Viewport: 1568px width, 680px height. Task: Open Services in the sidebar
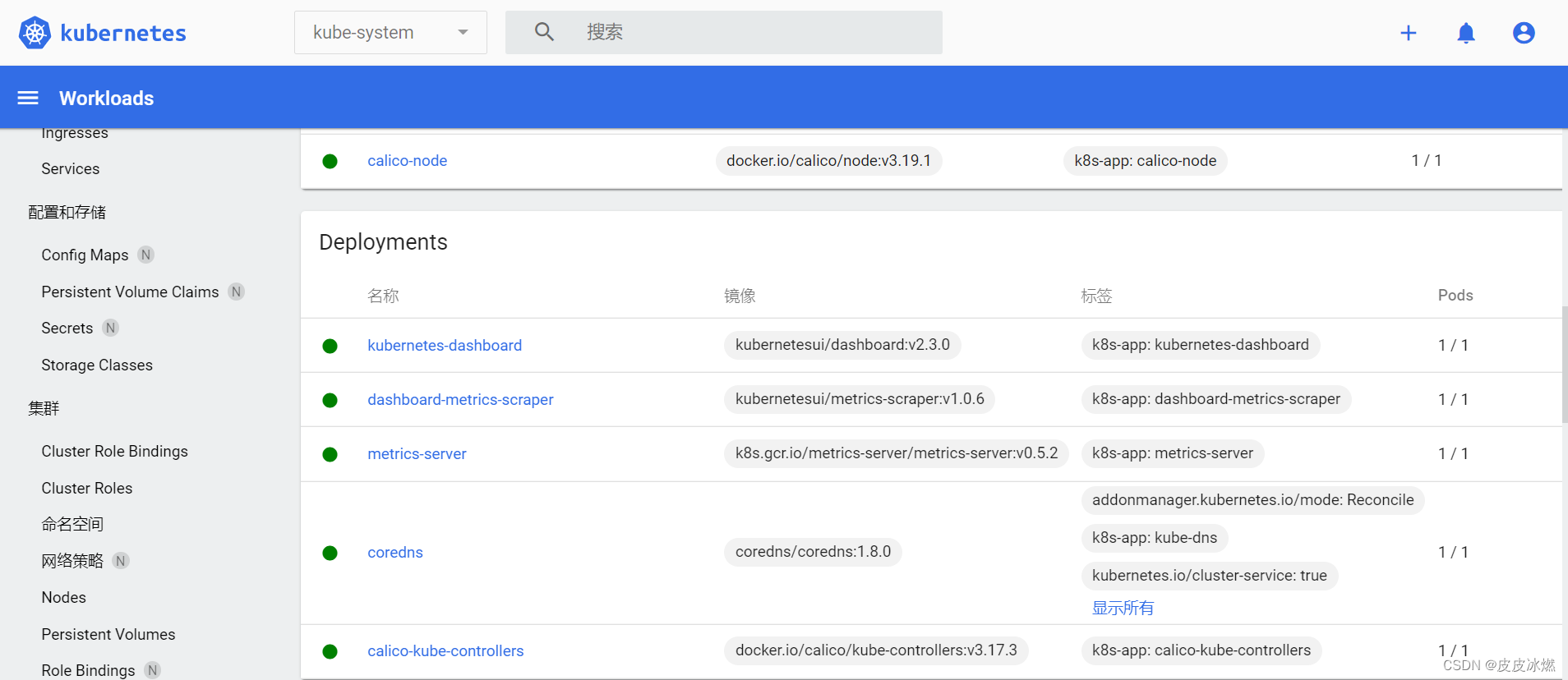pos(71,168)
